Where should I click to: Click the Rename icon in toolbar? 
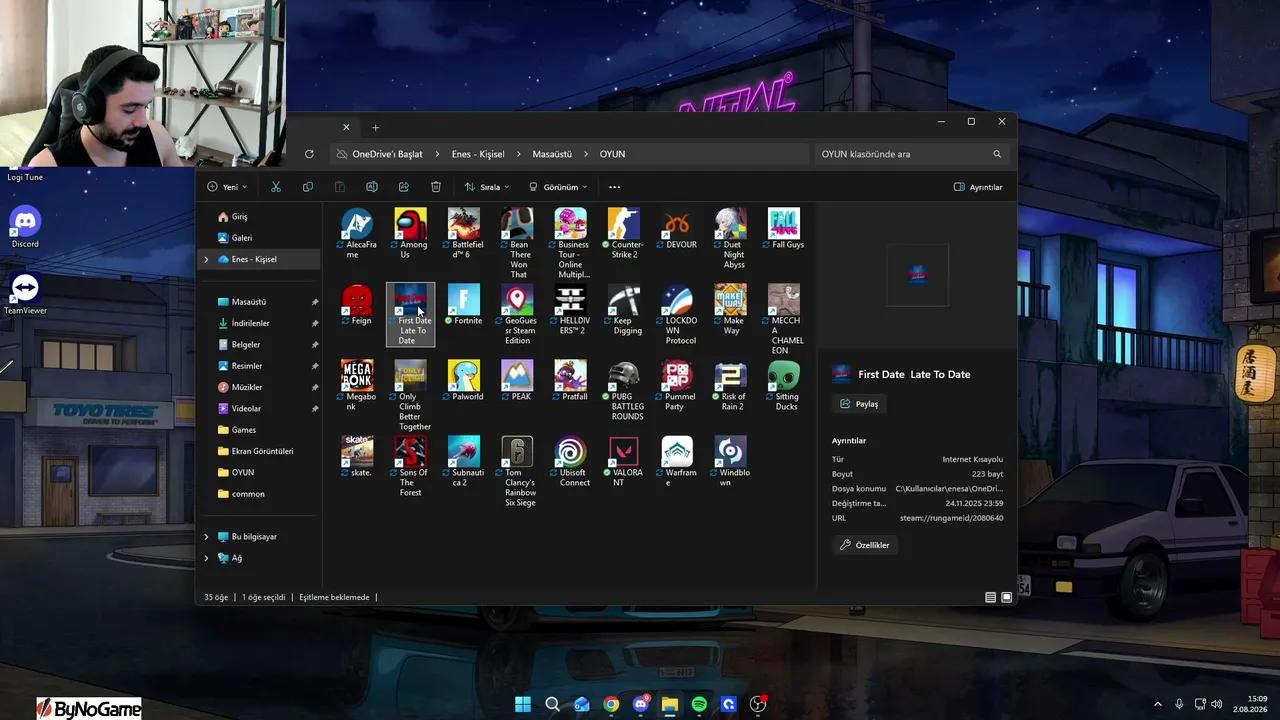372,187
